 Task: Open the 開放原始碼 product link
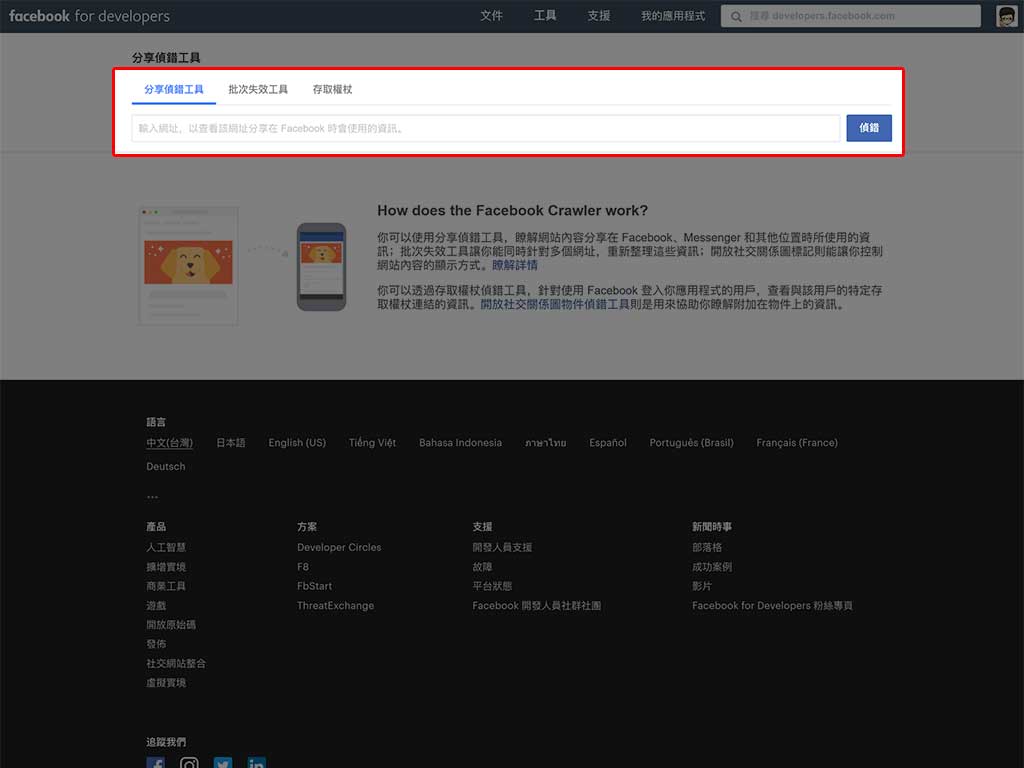(x=171, y=624)
